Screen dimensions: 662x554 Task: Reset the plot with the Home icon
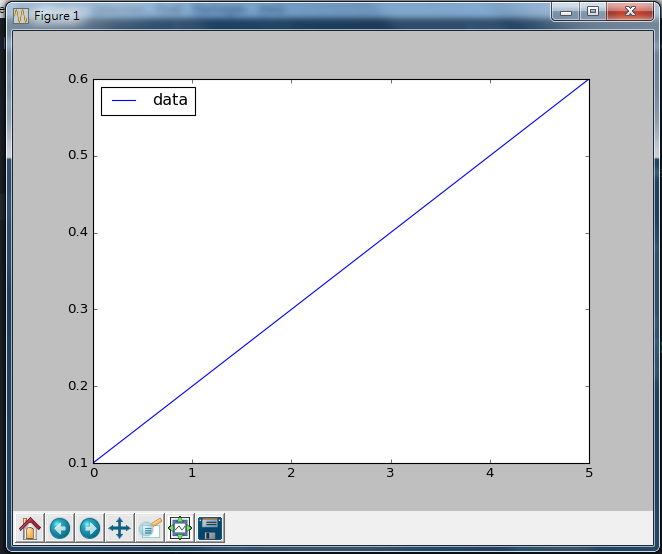point(30,528)
